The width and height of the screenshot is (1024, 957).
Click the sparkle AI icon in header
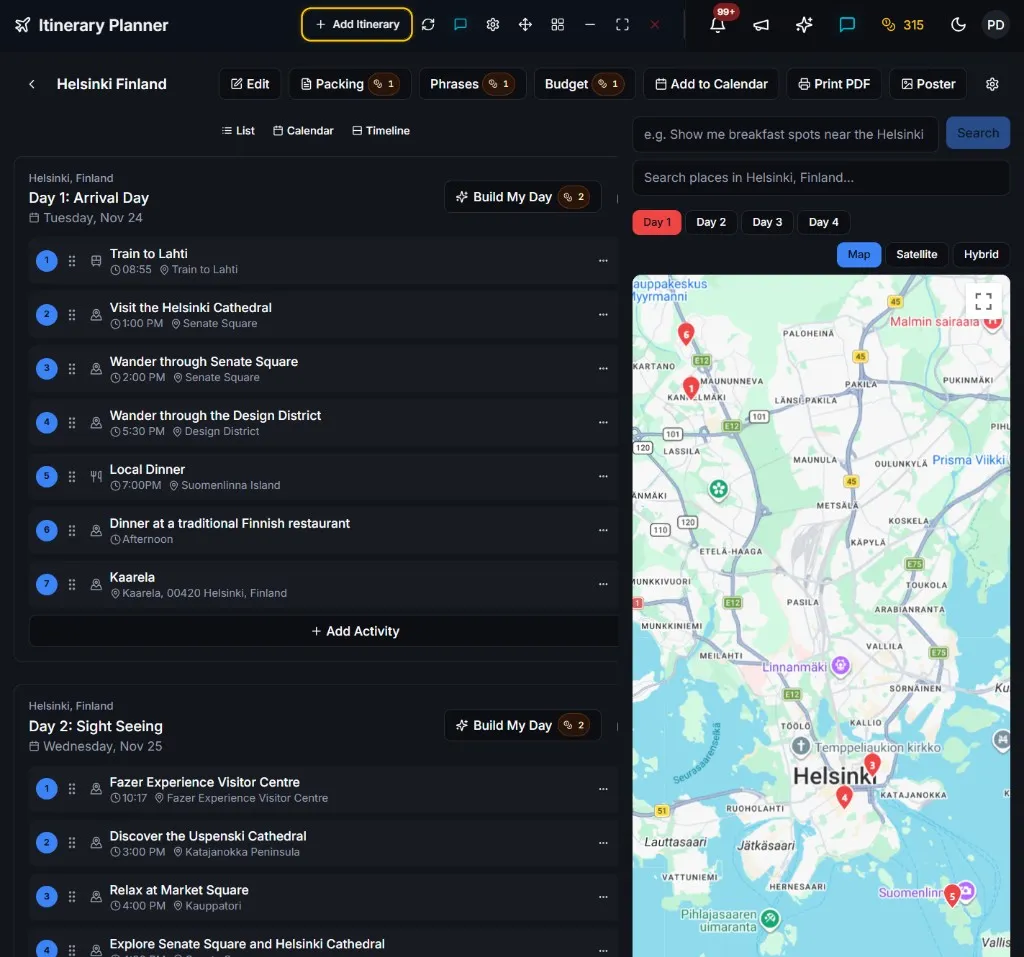804,25
